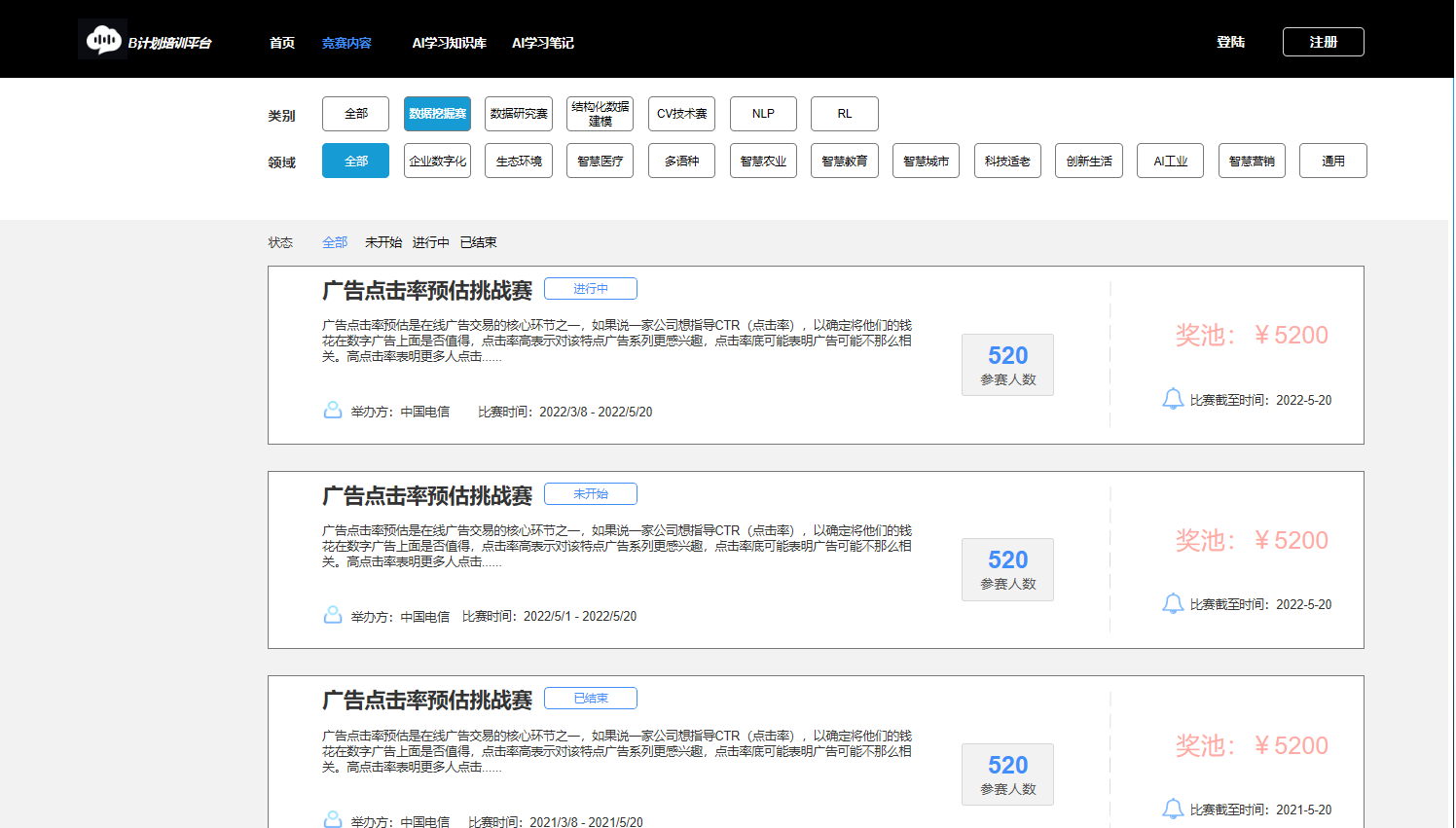Select 全部 in the 类别 row
Viewport: 1456px width, 828px height.
(356, 114)
